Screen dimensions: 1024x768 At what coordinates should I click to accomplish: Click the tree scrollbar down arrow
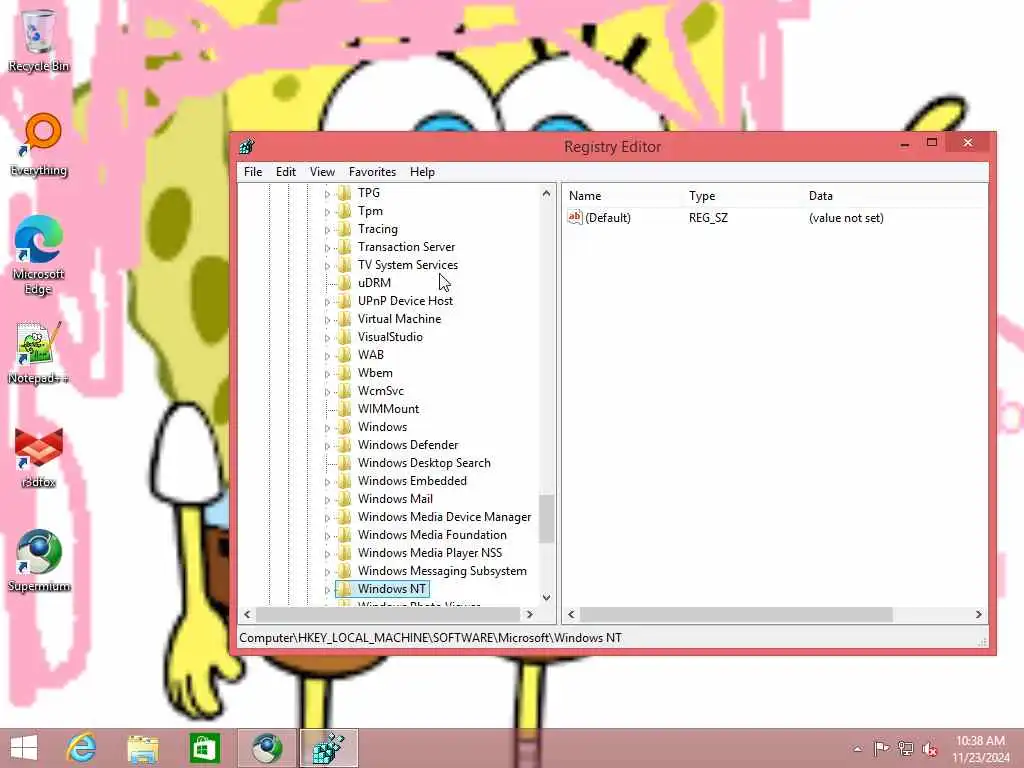tap(547, 597)
